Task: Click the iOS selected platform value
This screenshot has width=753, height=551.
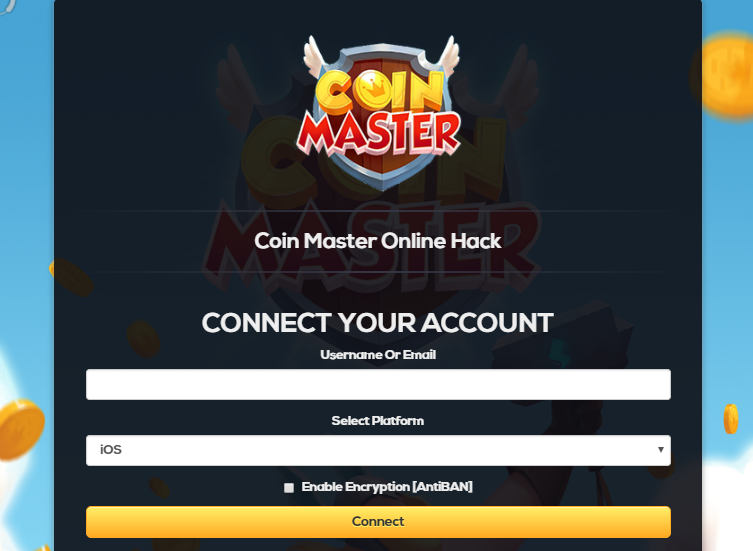Action: coord(110,450)
